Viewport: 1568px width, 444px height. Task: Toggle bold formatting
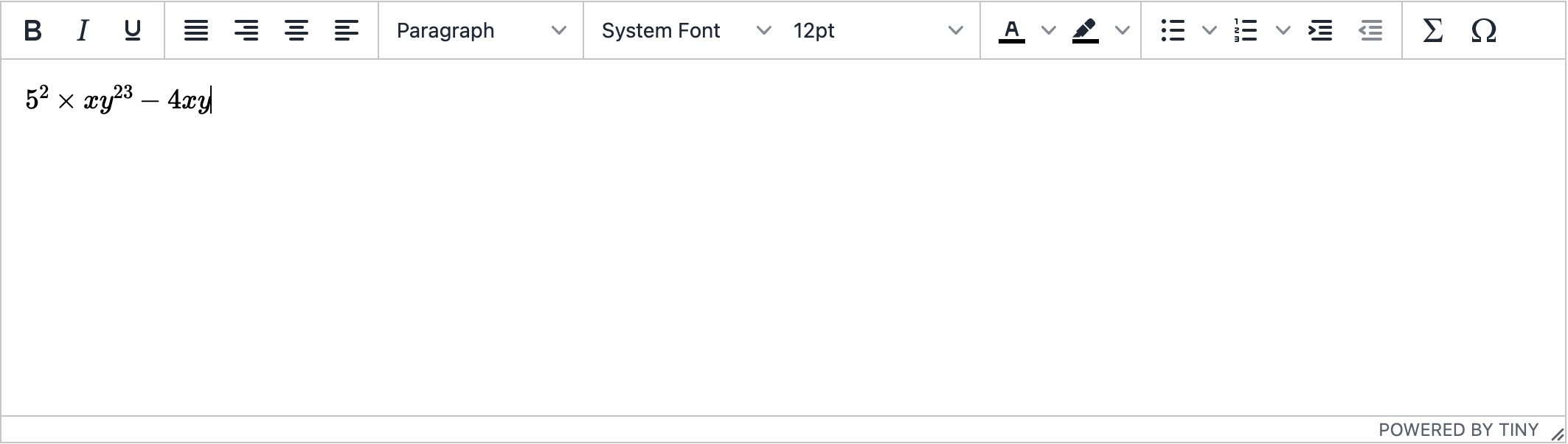click(x=32, y=30)
